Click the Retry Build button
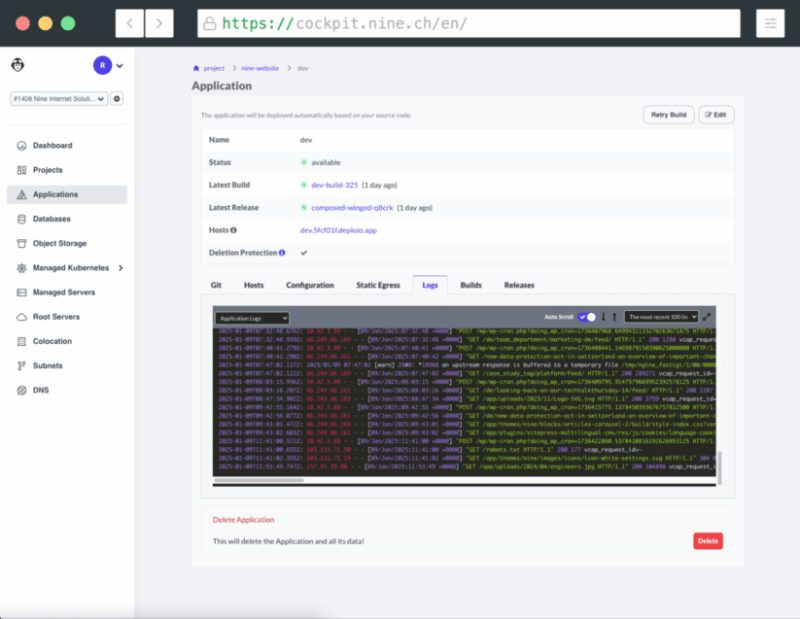The width and height of the screenshot is (800, 619). pos(668,115)
